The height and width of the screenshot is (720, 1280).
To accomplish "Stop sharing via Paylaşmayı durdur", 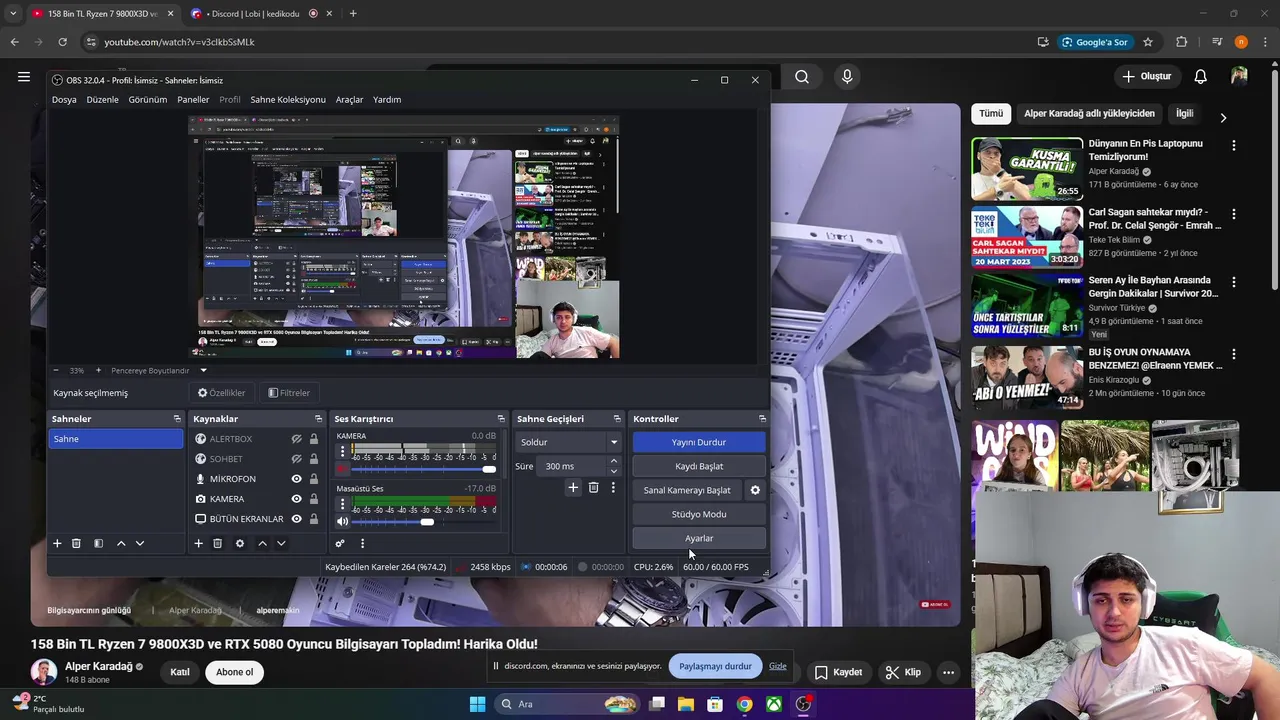I will click(715, 666).
